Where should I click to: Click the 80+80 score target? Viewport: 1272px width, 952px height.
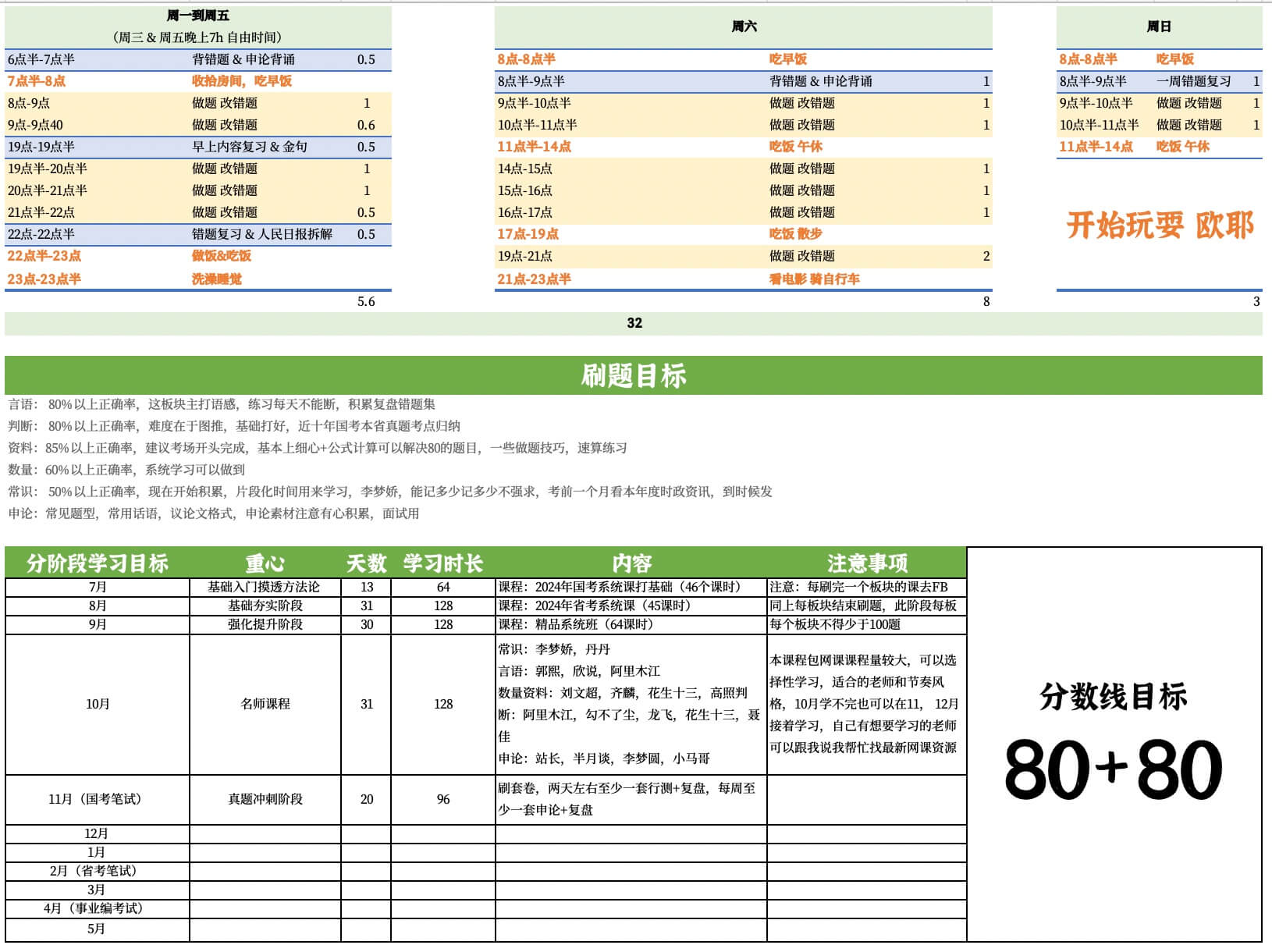tap(1114, 770)
